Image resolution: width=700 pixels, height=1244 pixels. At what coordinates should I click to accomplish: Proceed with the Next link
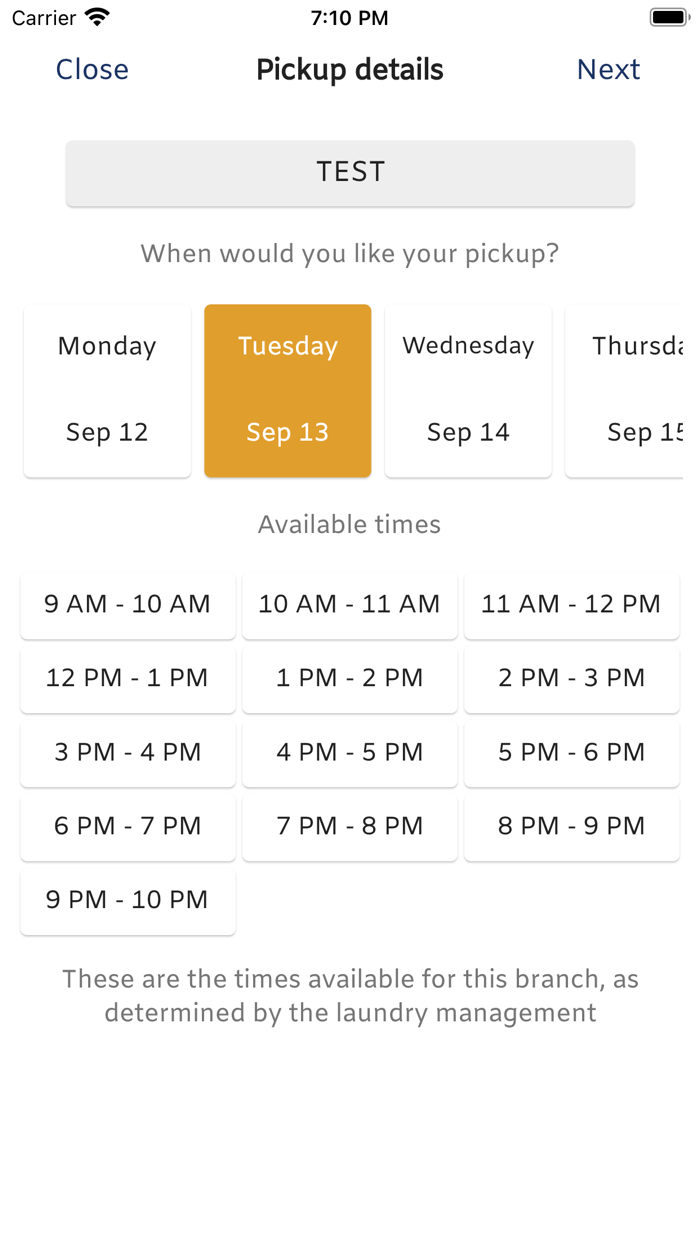[x=608, y=70]
